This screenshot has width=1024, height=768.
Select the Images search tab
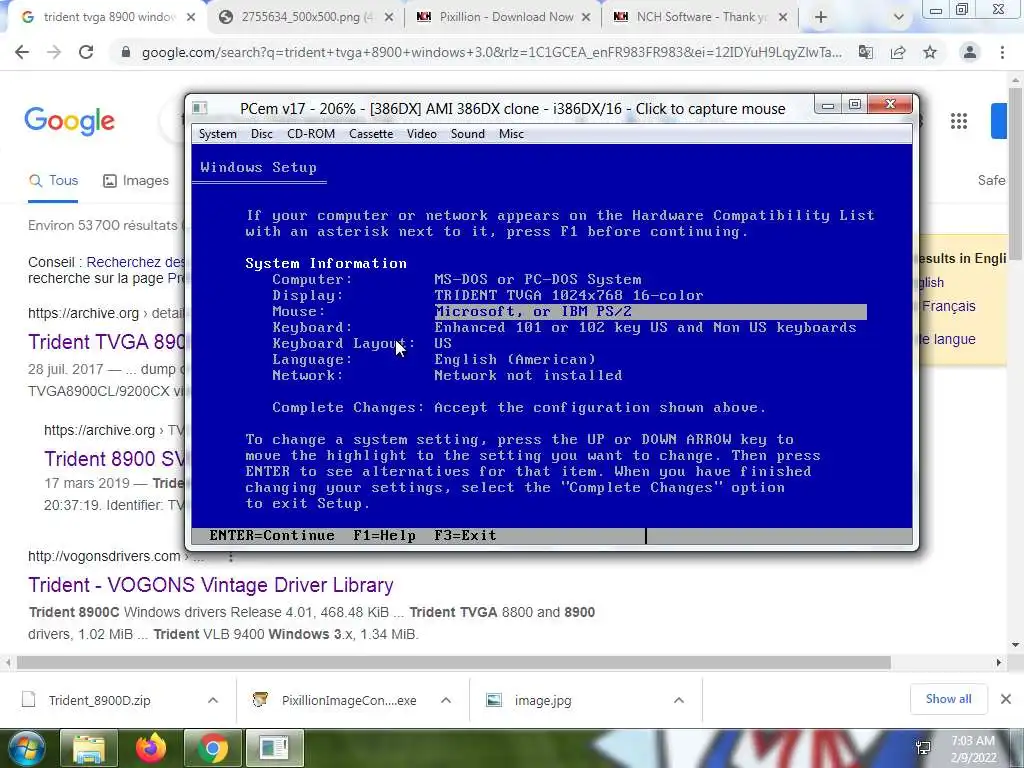pyautogui.click(x=136, y=181)
